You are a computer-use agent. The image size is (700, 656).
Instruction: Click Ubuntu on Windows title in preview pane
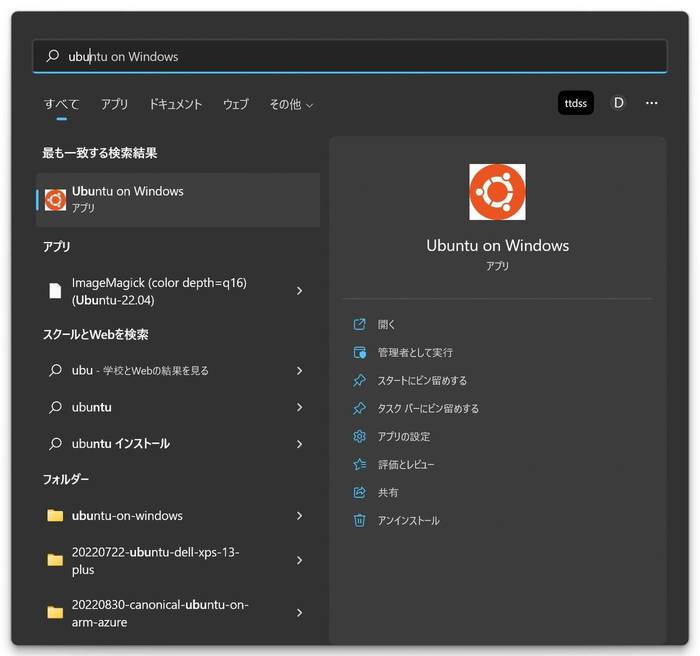(x=497, y=246)
